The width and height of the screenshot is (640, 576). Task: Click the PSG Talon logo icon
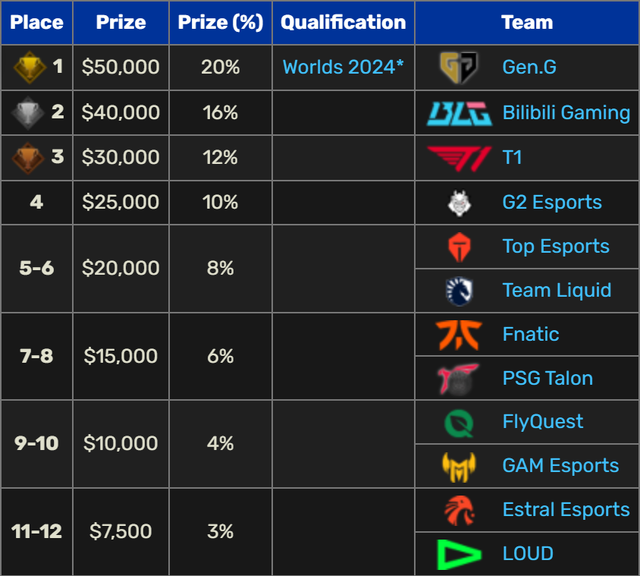[459, 378]
